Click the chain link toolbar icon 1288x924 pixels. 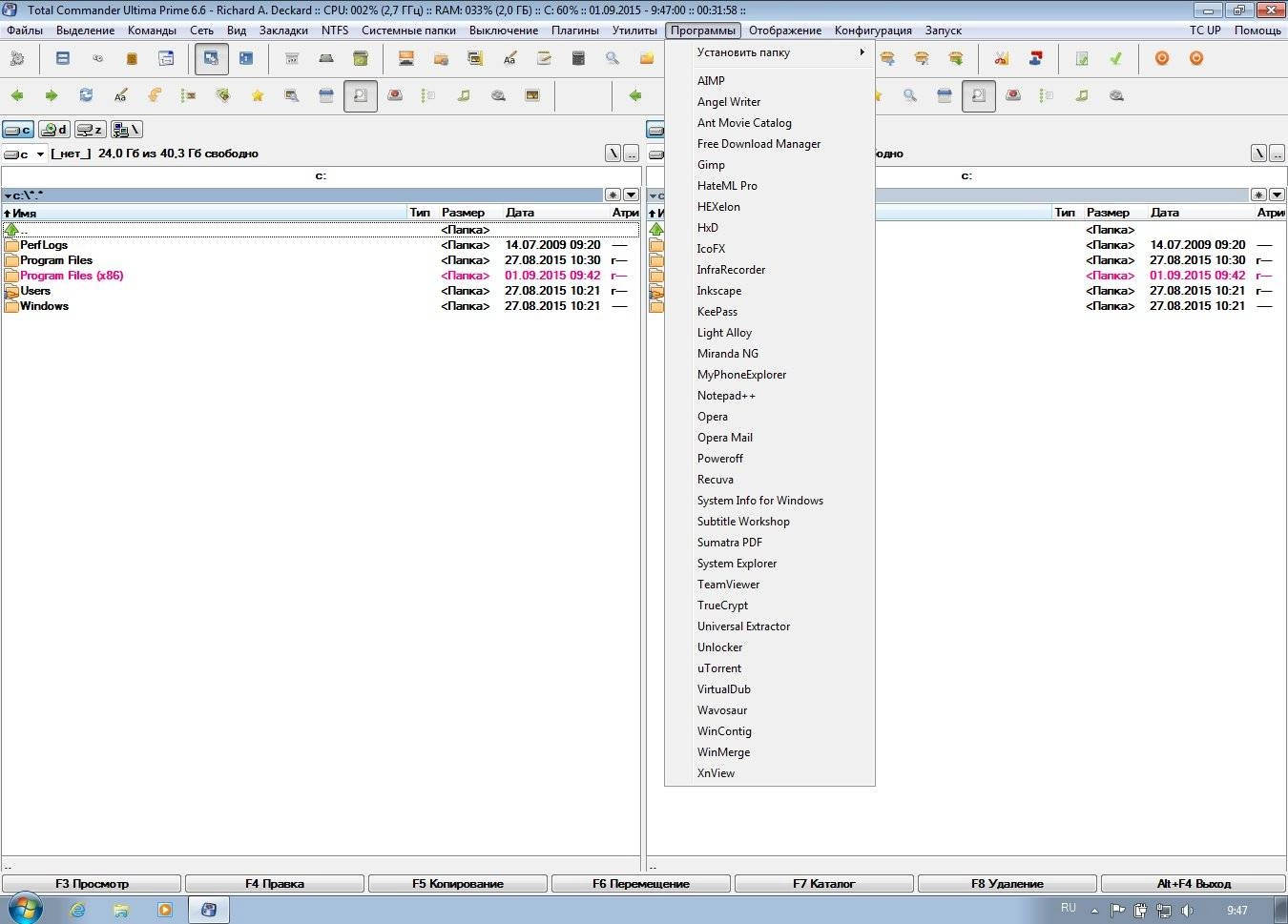(97, 59)
